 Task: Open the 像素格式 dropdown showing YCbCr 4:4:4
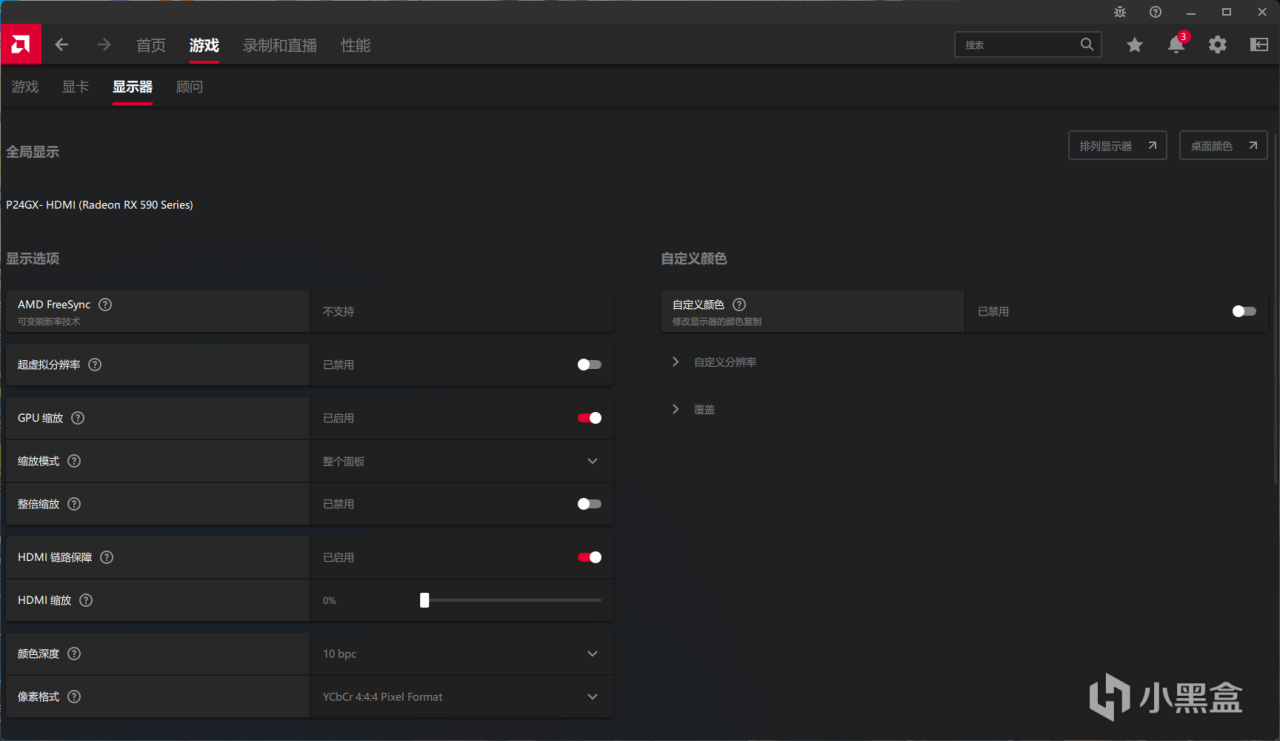(x=462, y=696)
